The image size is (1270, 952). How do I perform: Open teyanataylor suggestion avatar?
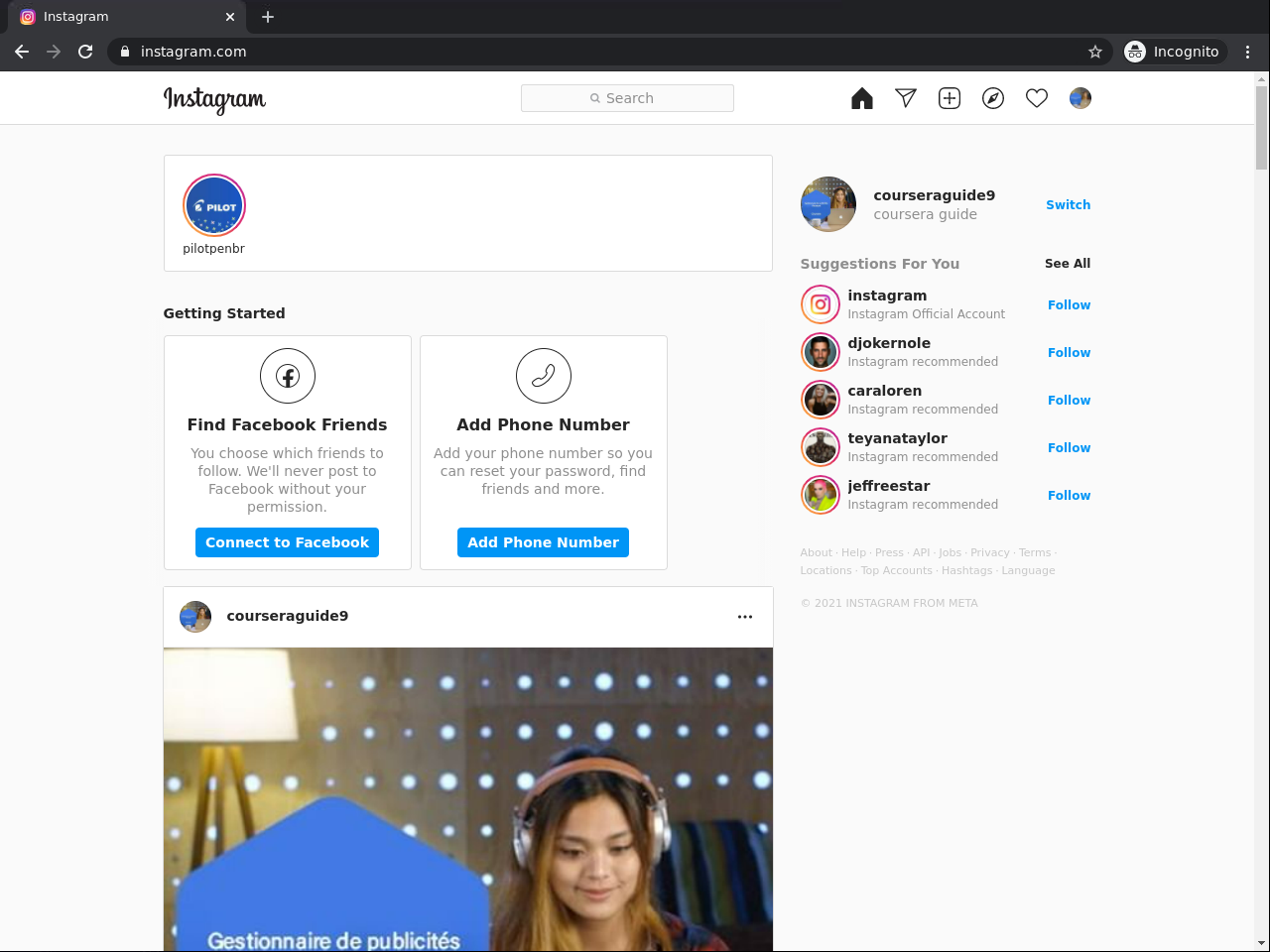click(x=821, y=447)
